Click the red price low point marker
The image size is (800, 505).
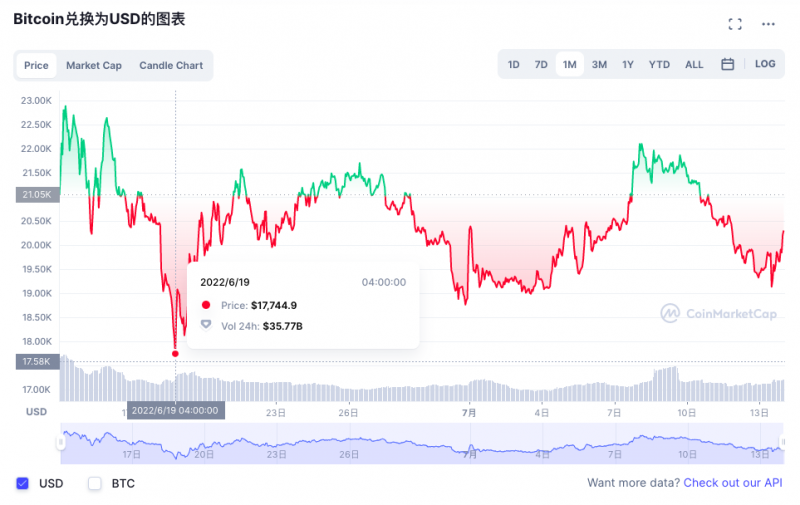176,353
